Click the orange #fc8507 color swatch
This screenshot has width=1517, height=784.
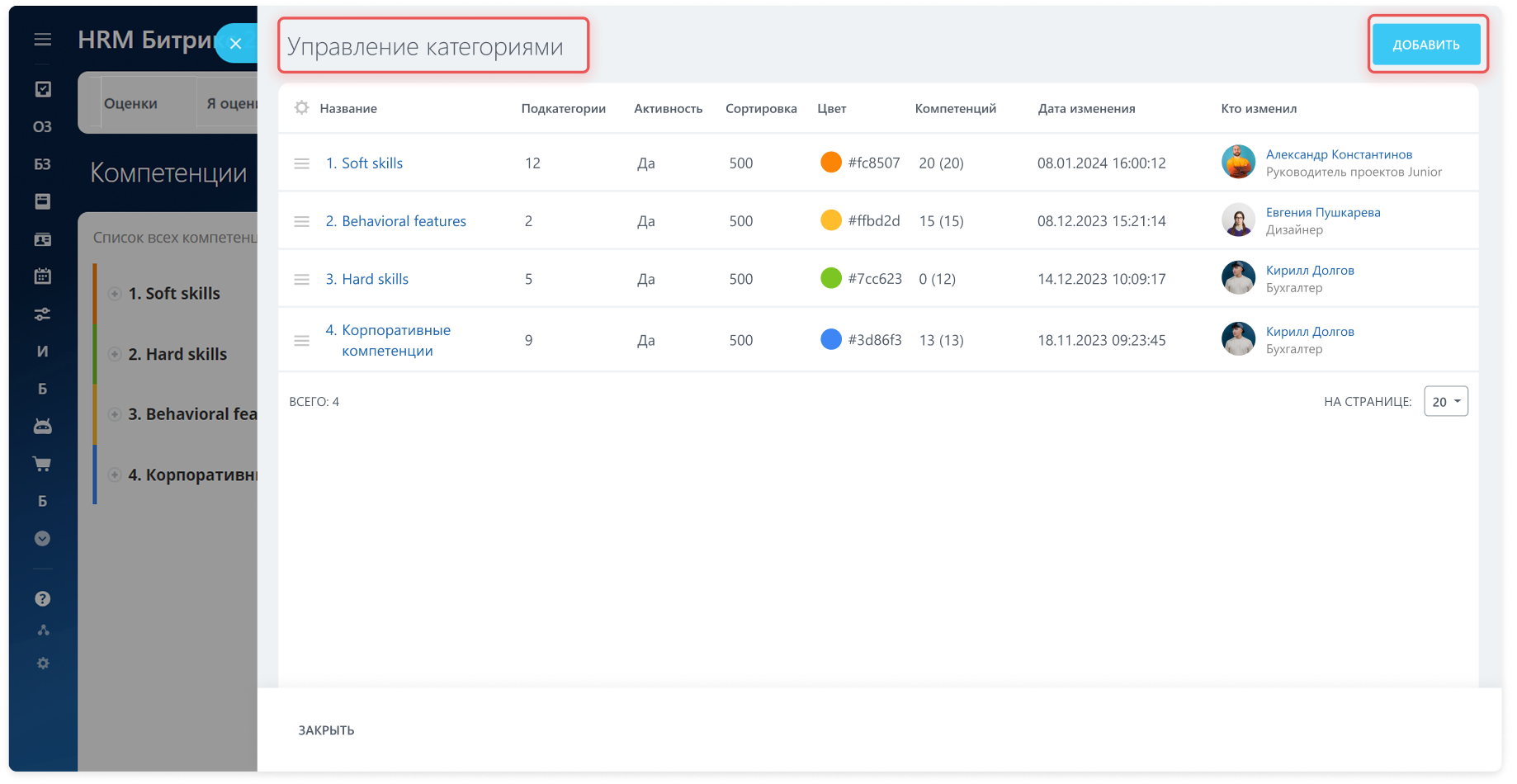pos(831,163)
